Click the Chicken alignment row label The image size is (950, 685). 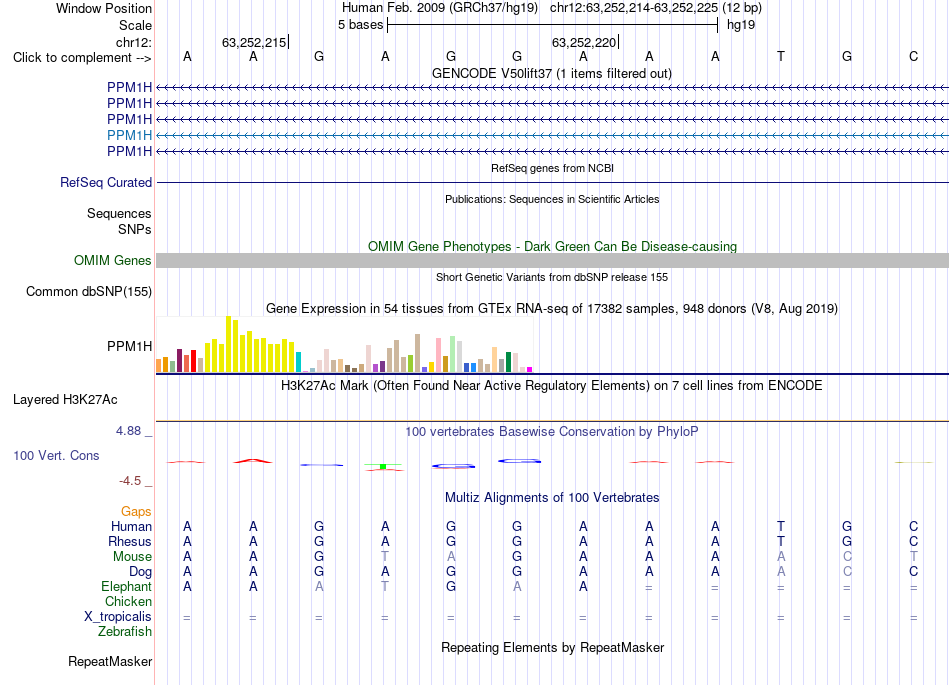(128, 601)
